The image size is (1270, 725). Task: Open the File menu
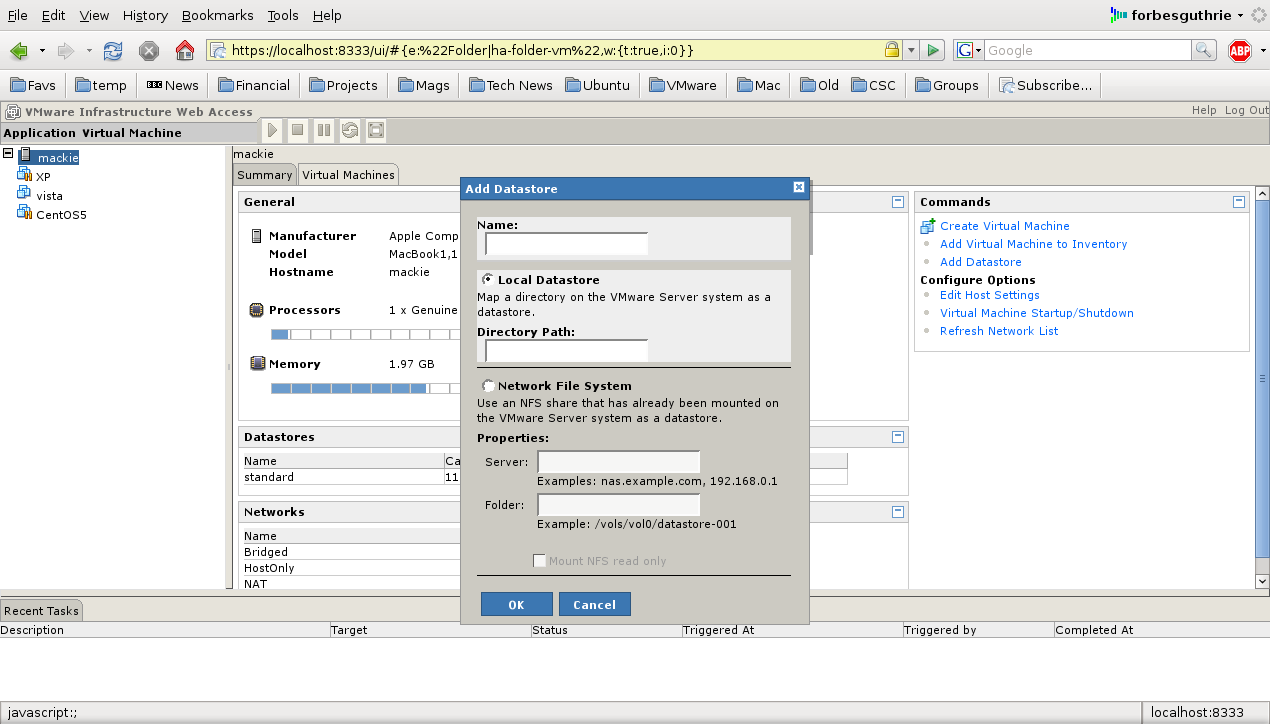(x=18, y=15)
